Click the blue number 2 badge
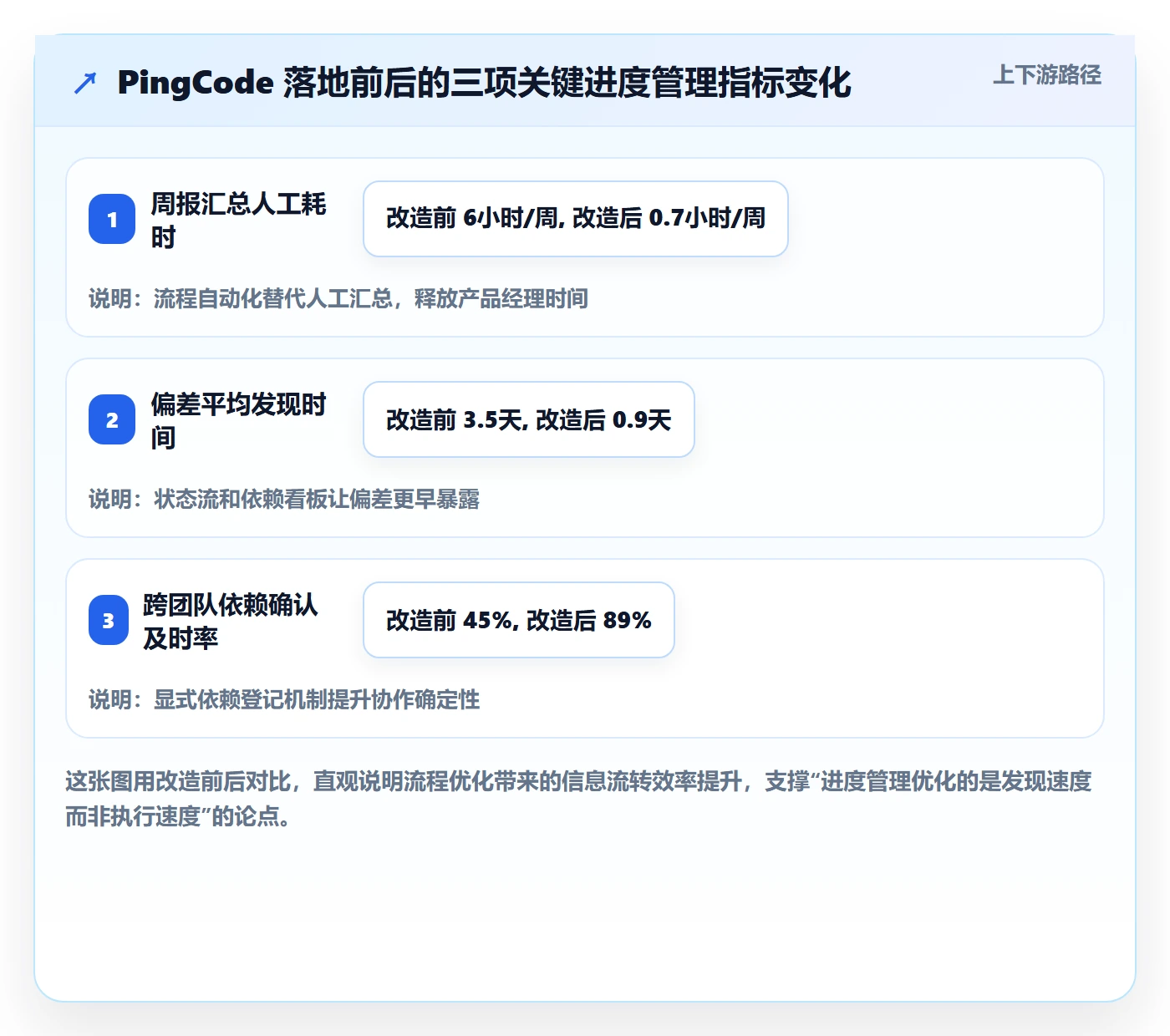 pyautogui.click(x=112, y=419)
